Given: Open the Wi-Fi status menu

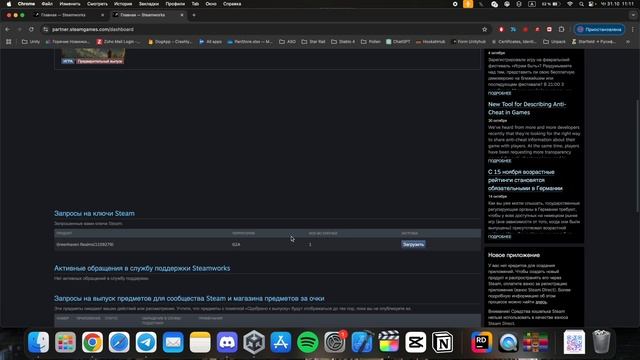Looking at the screenshot, I should click(570, 4).
